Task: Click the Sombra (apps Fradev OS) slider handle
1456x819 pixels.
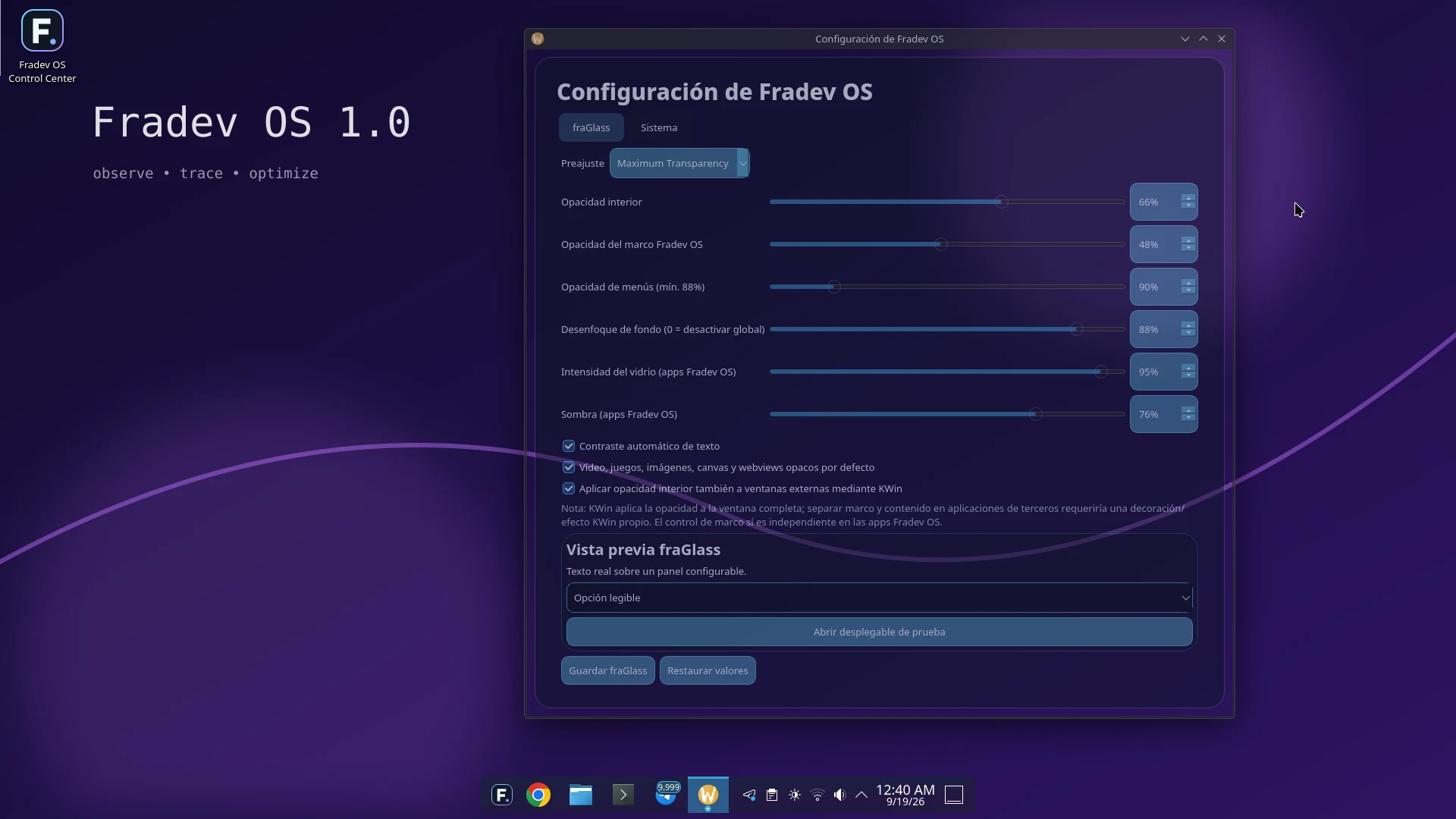Action: pyautogui.click(x=1036, y=414)
